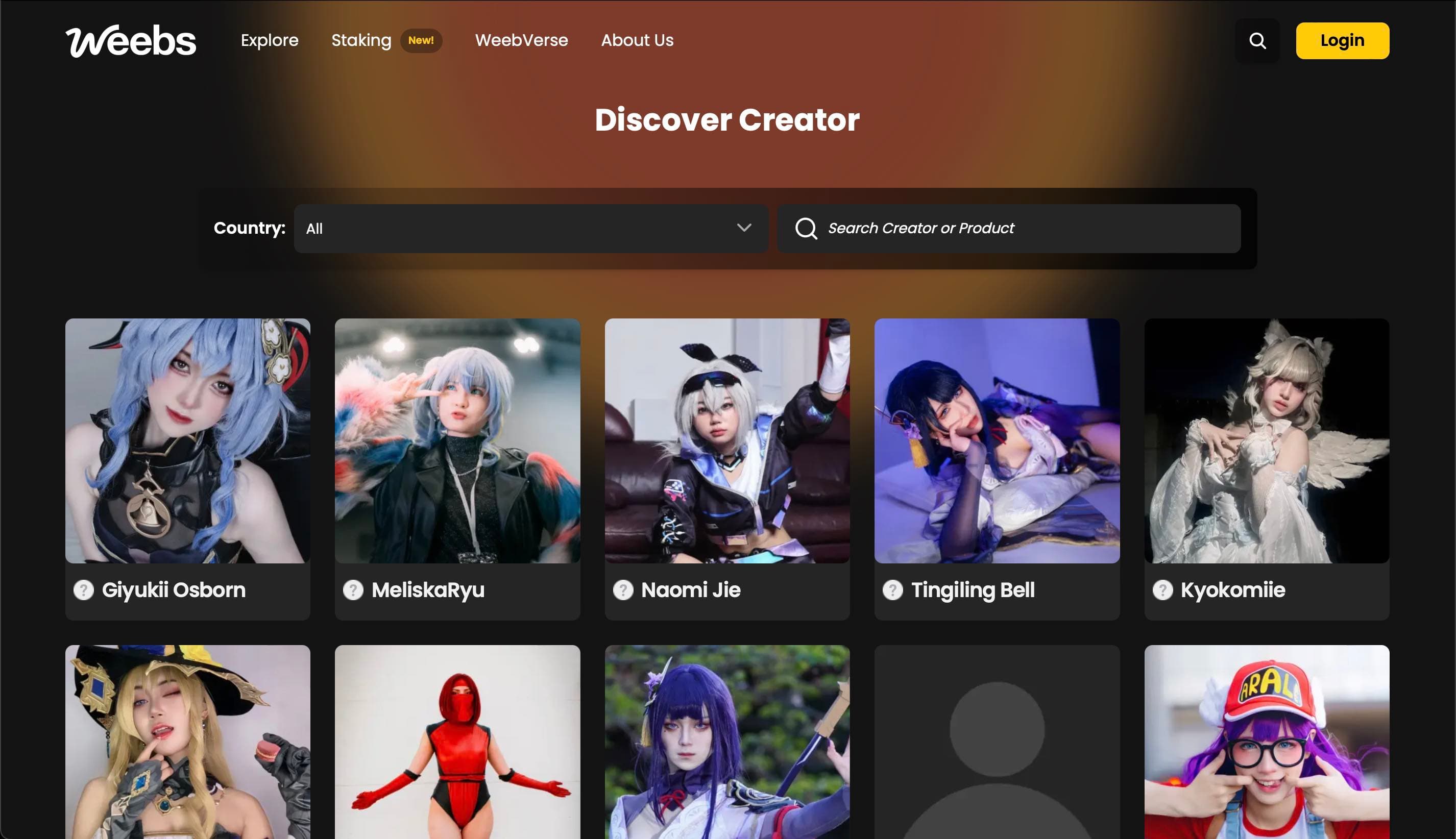Click the MeliskaRyu name link

coord(428,590)
